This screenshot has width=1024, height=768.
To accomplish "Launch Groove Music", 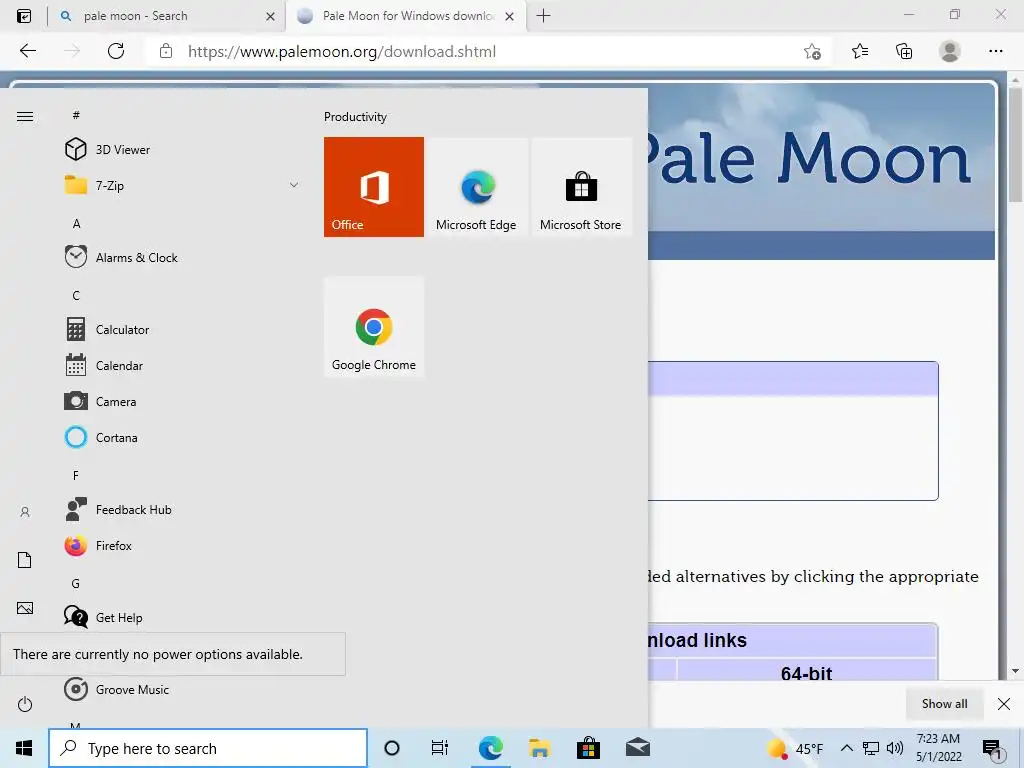I will pyautogui.click(x=183, y=690).
